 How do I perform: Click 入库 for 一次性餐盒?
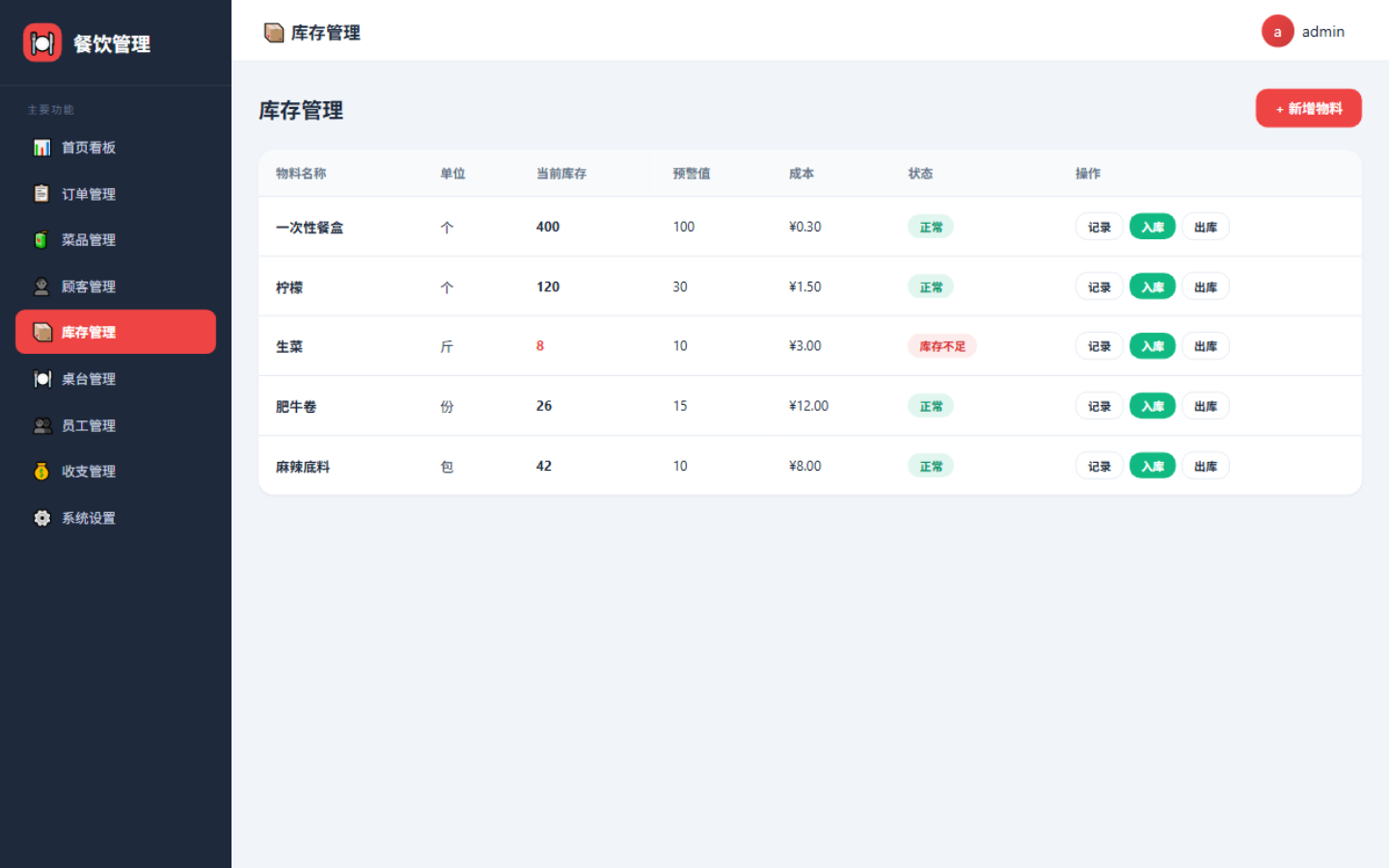click(1152, 228)
